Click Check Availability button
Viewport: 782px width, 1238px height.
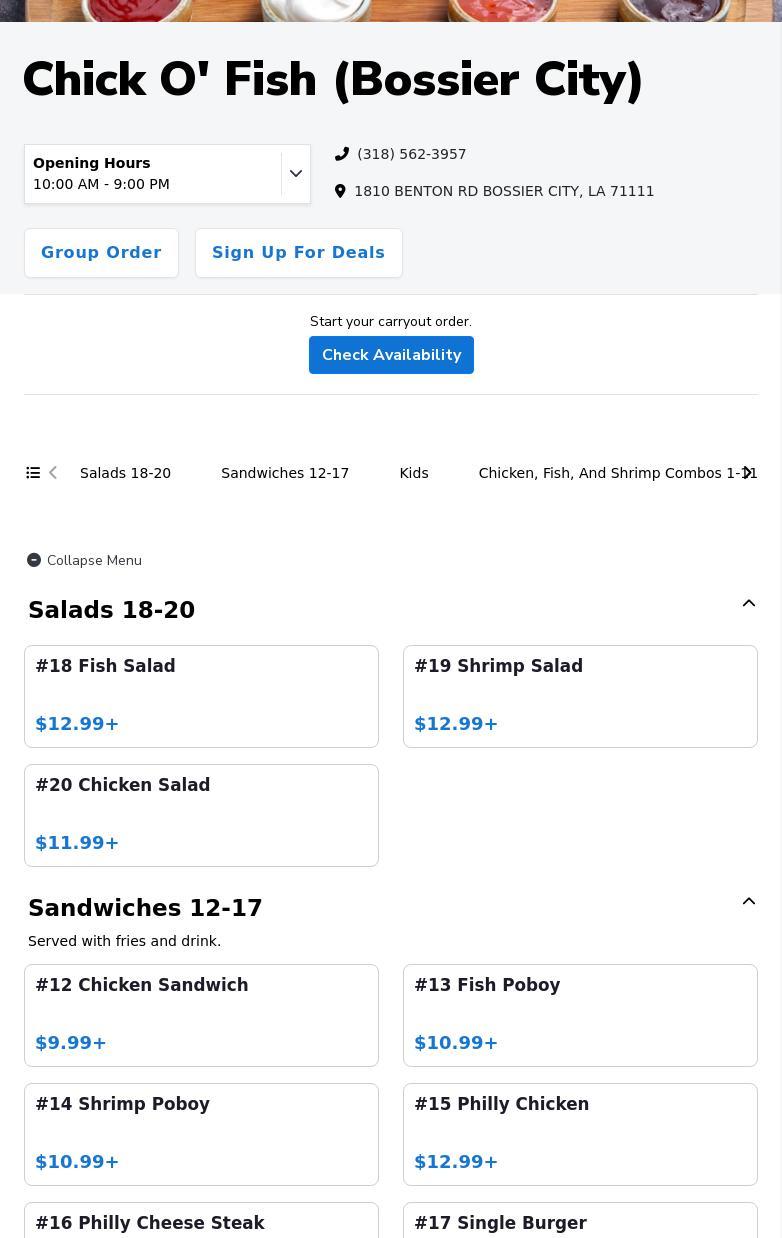391,355
